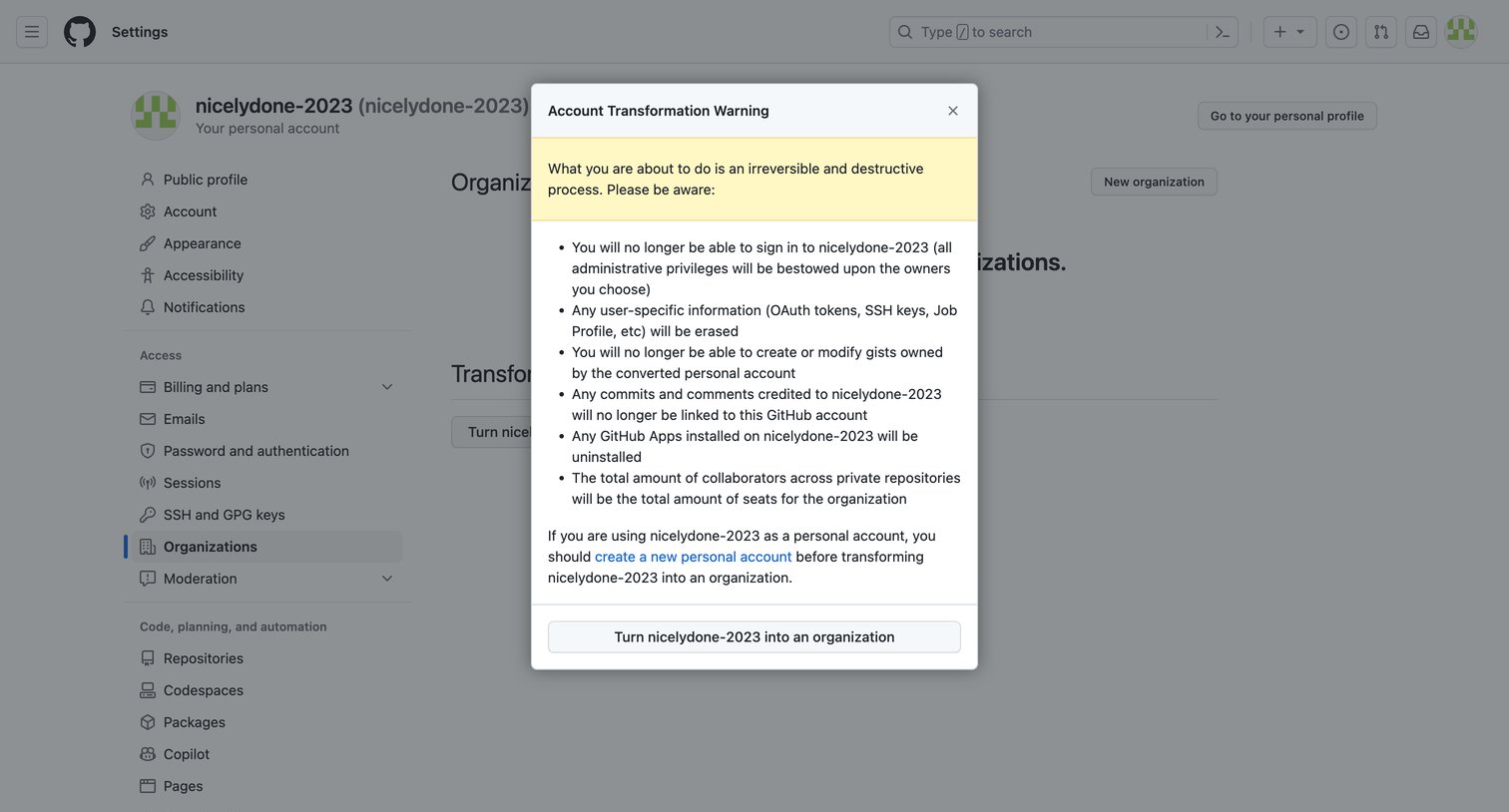Image resolution: width=1509 pixels, height=812 pixels.
Task: Open Account settings
Action: click(x=267, y=211)
